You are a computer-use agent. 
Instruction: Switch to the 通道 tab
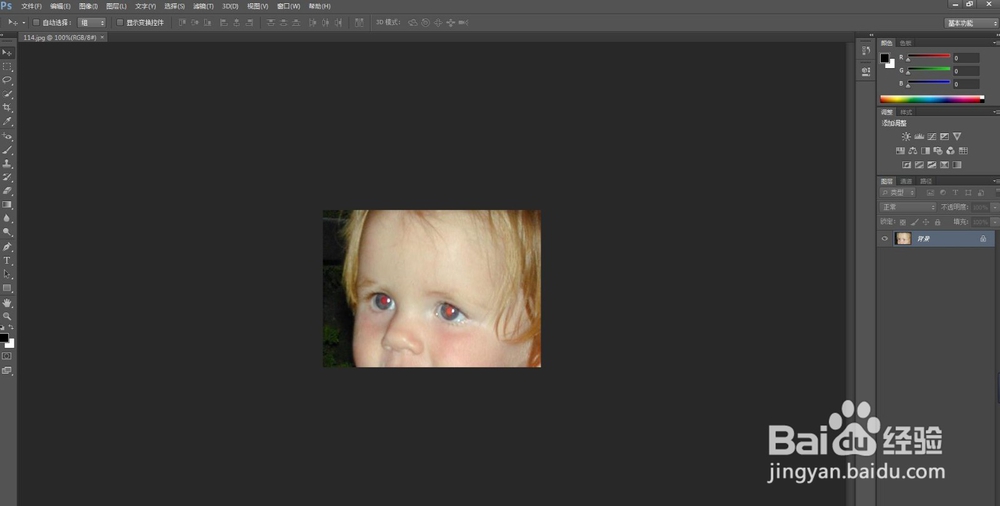(x=906, y=181)
